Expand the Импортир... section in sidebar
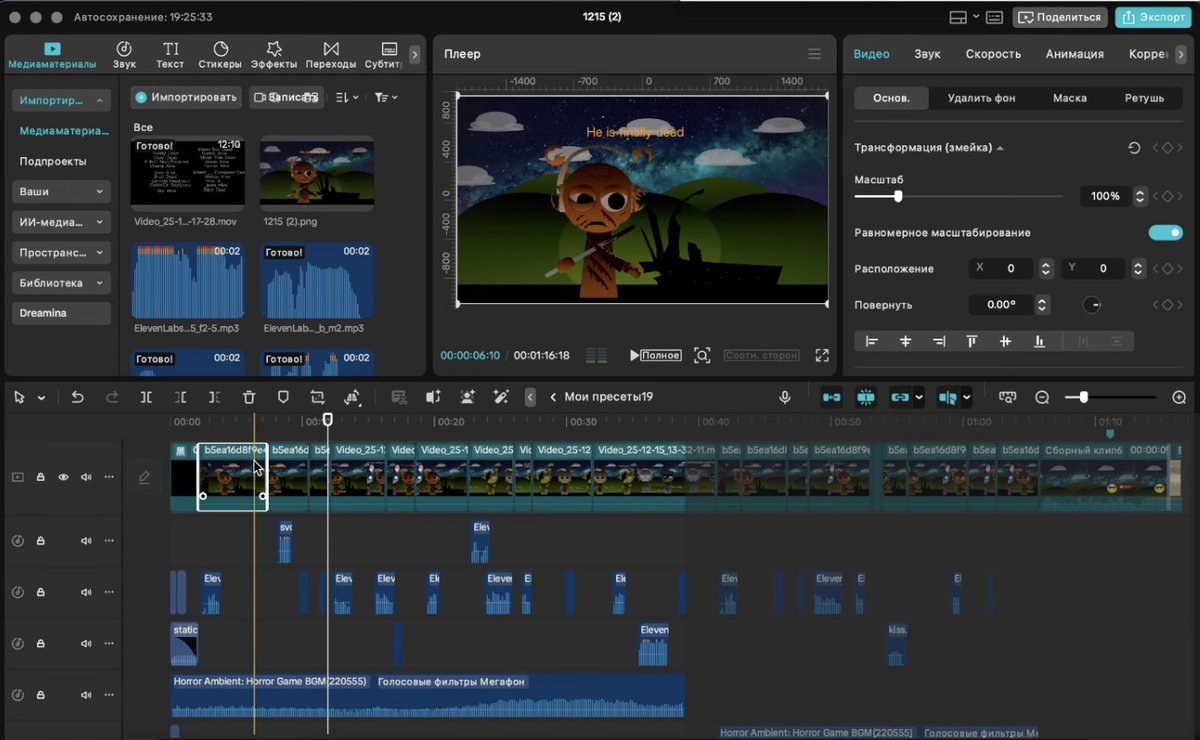Screen dimensions: 1200x740 61,101
